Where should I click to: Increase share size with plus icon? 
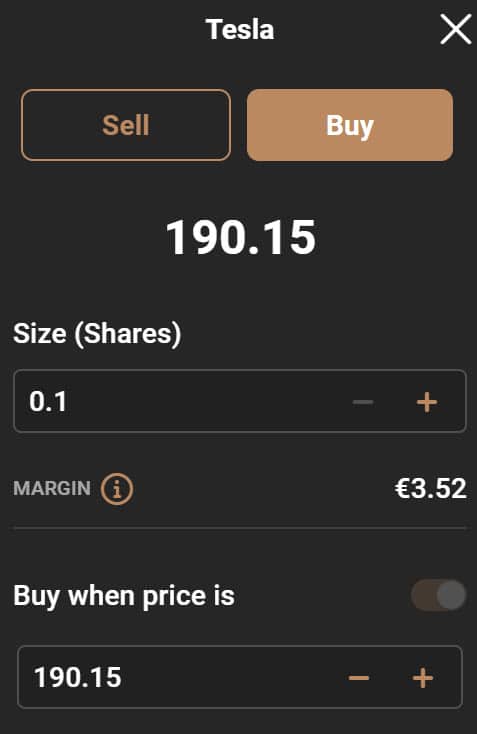[x=427, y=402]
